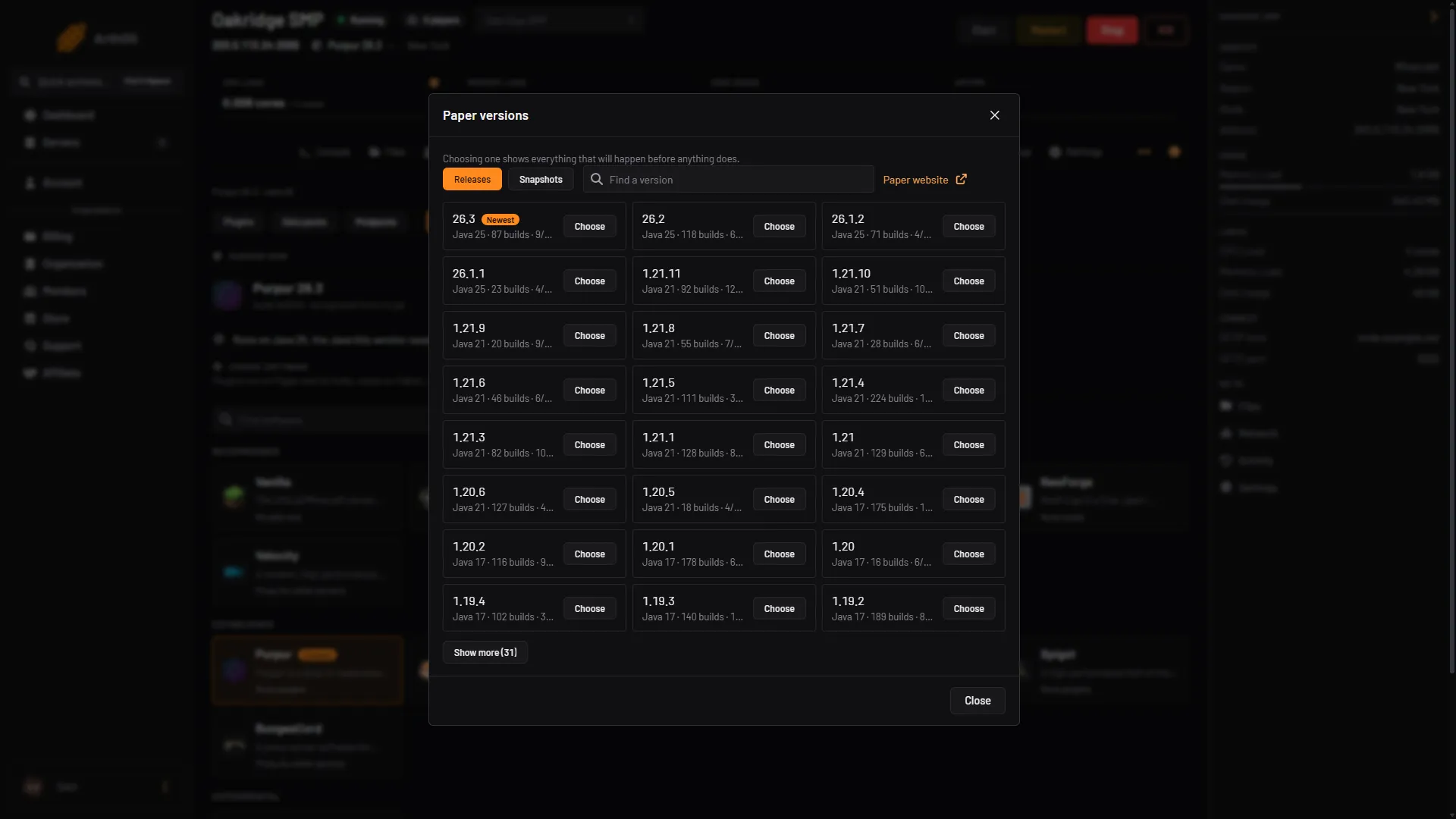The width and height of the screenshot is (1456, 819).
Task: Choose Paper version 1.21.3
Action: (x=590, y=445)
